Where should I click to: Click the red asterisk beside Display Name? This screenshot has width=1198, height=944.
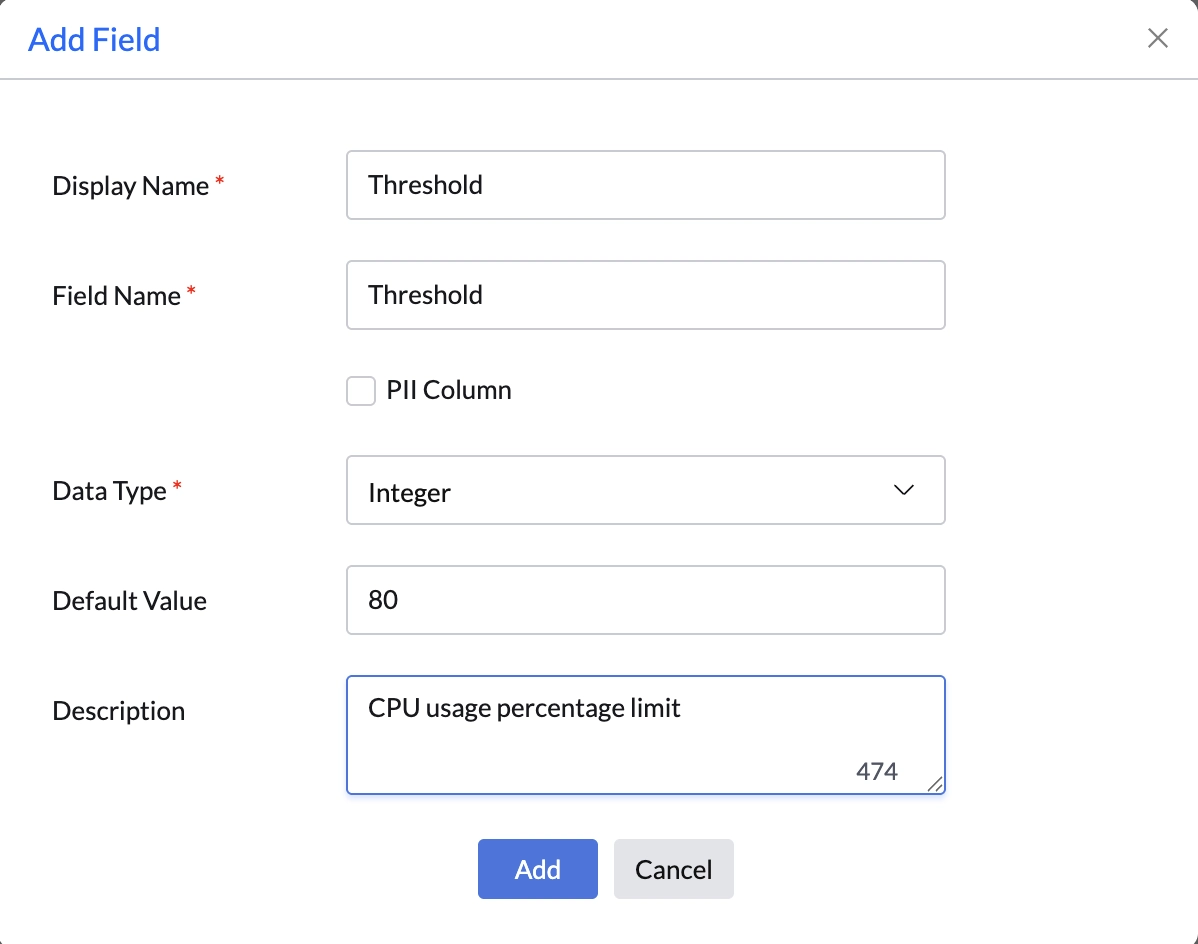tap(220, 183)
